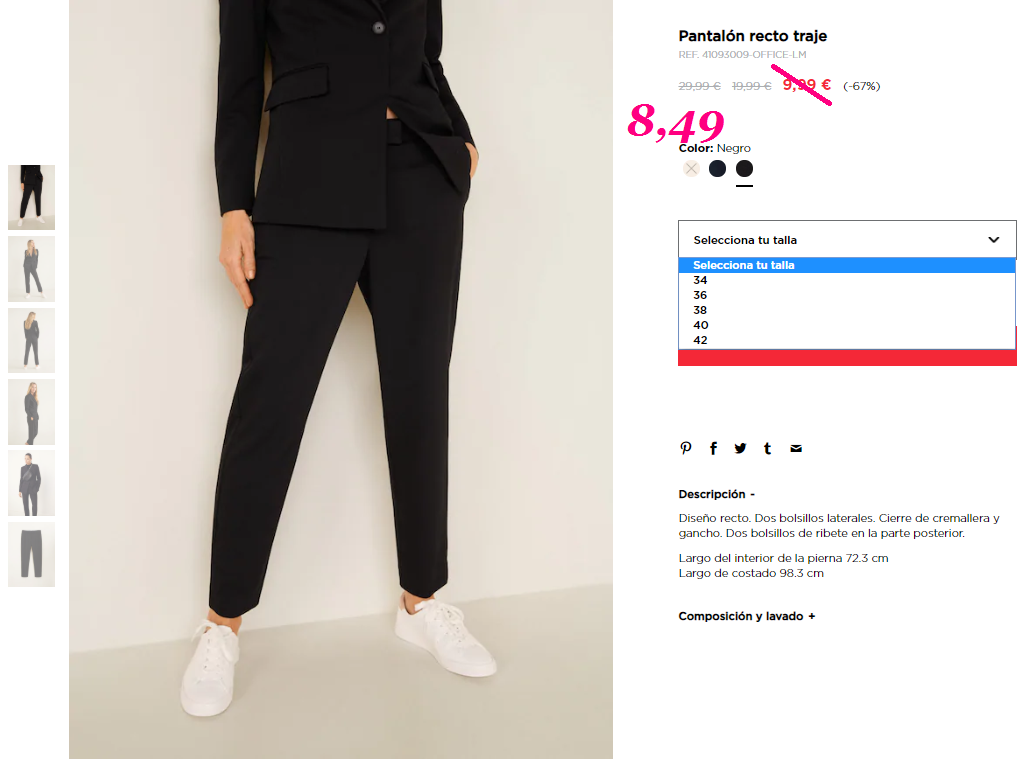Select the unavailable crossed-out color swatch

click(x=691, y=169)
